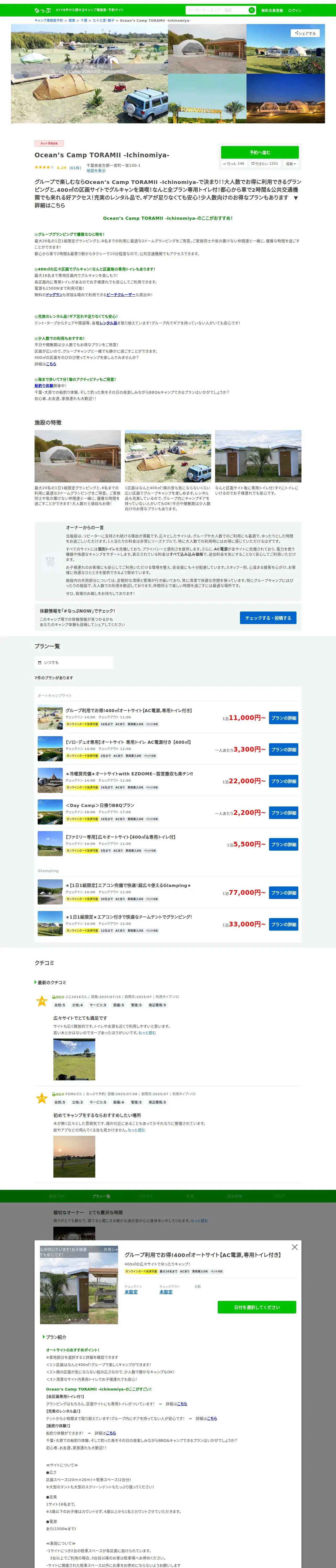
Task: Open こちら link for 全区画専用トイレ付
Action: tap(182, 1404)
